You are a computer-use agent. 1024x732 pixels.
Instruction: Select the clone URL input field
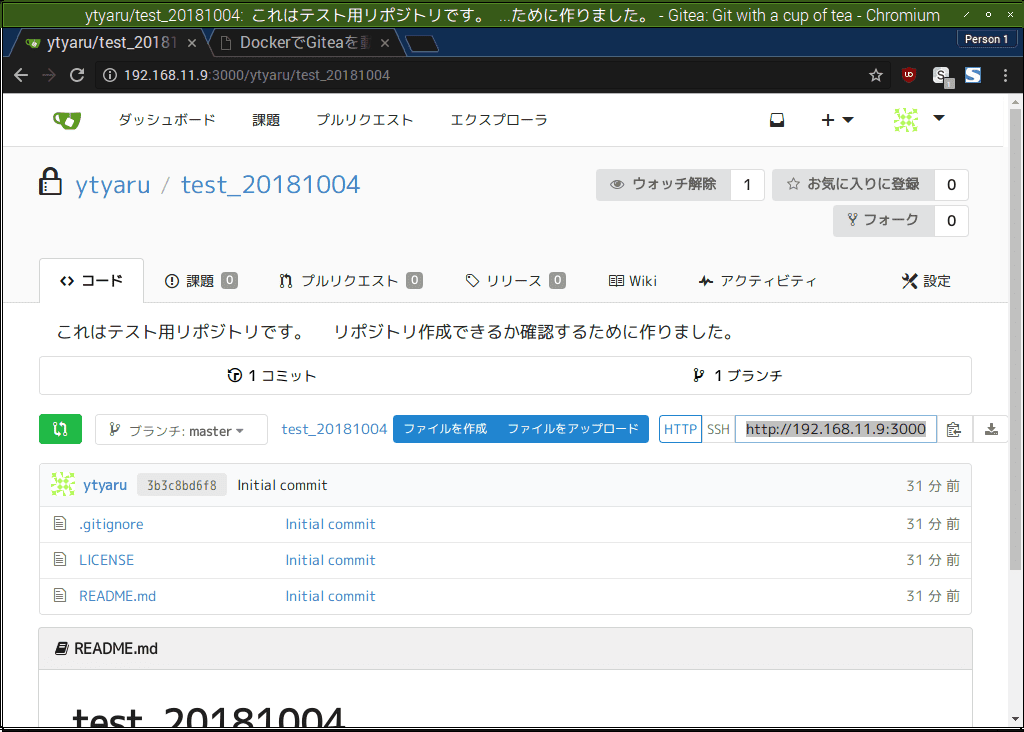tap(835, 428)
